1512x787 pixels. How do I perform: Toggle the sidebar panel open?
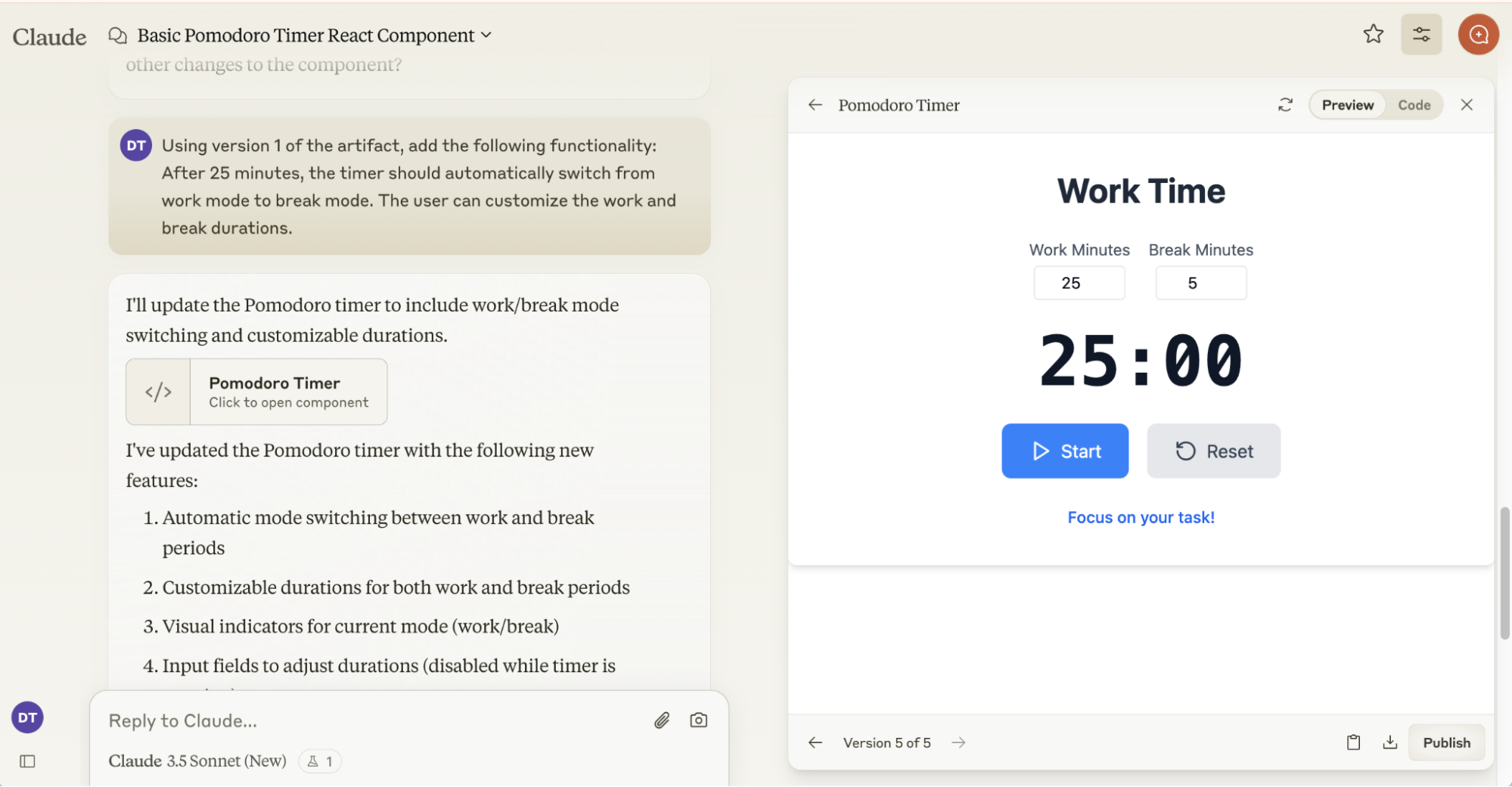point(28,761)
